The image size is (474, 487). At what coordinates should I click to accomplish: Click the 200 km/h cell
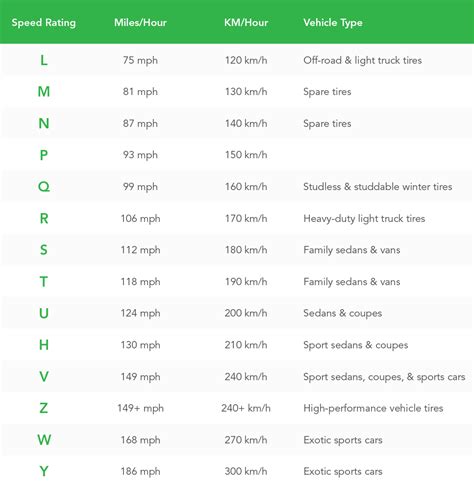coord(246,313)
